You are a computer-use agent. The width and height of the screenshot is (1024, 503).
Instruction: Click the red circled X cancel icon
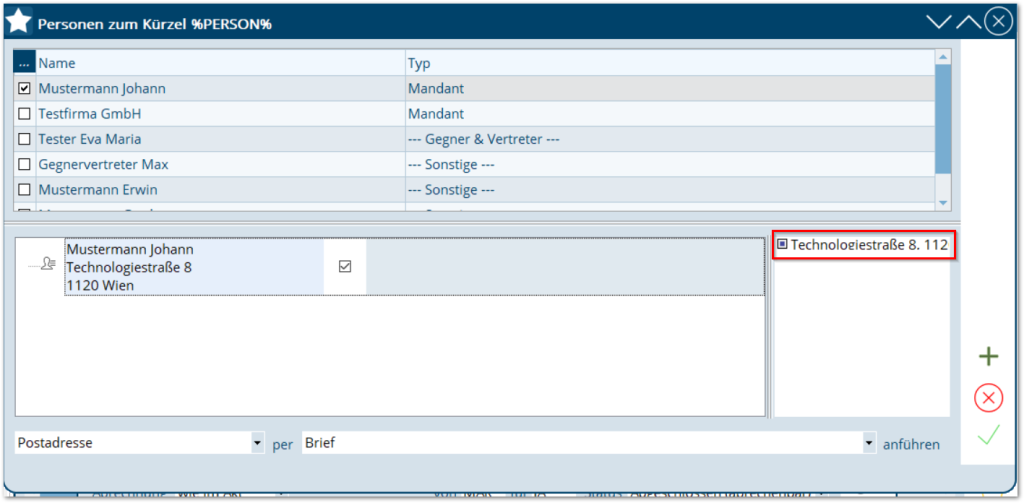coord(988,398)
